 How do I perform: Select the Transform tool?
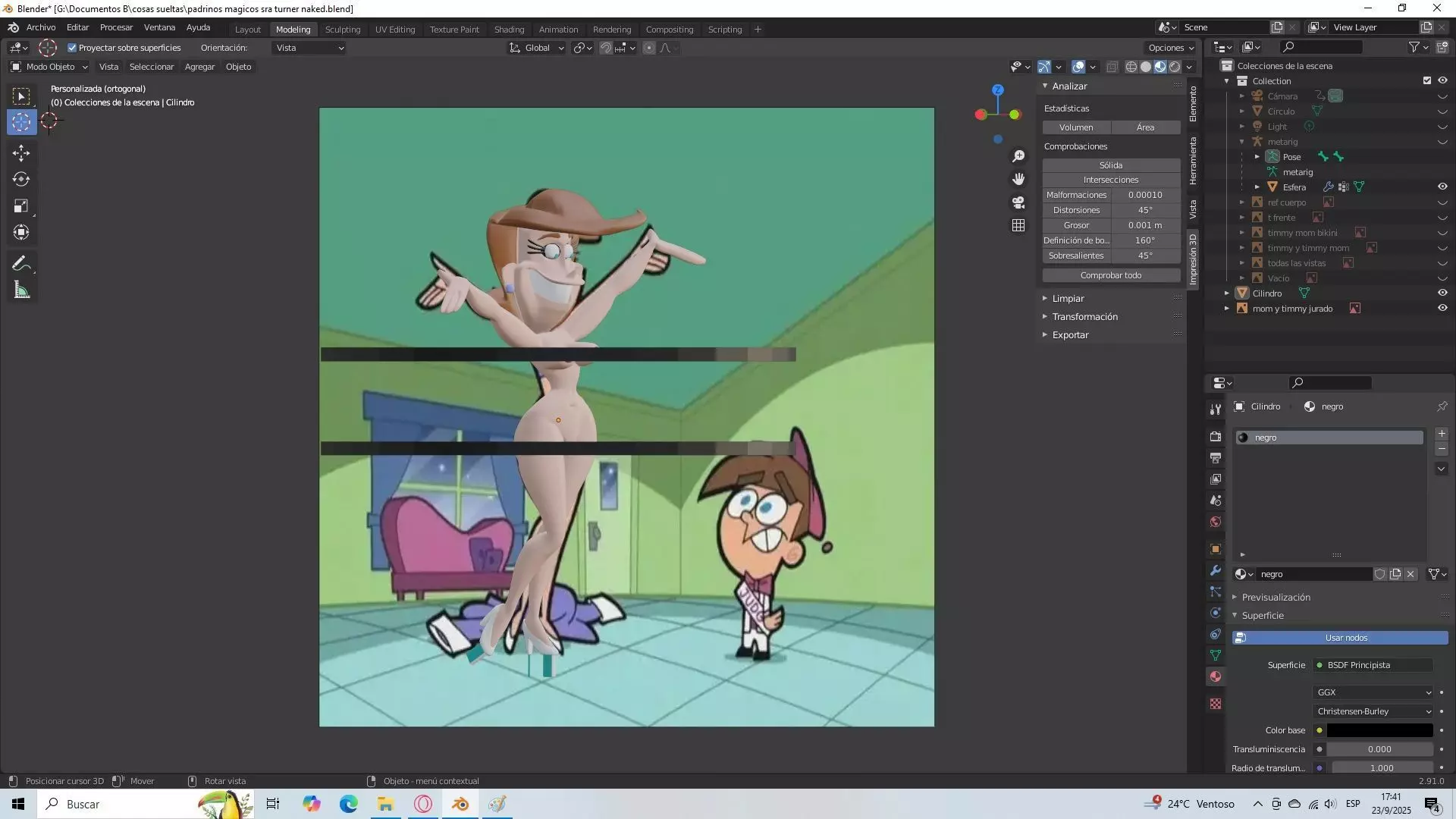(x=21, y=233)
